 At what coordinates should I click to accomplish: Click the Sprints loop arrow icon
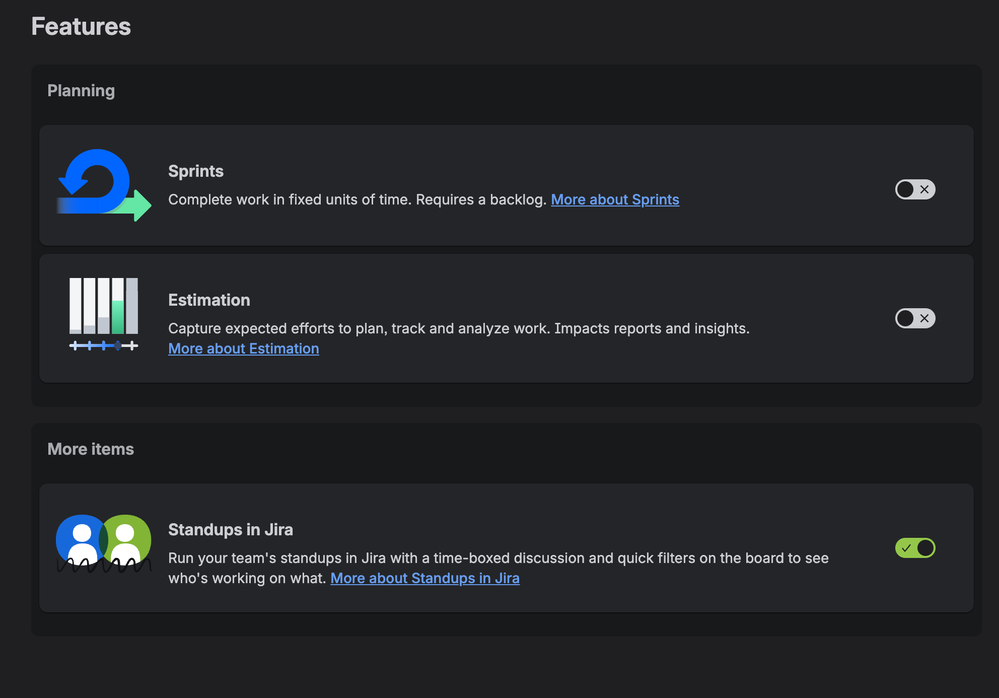[x=104, y=185]
